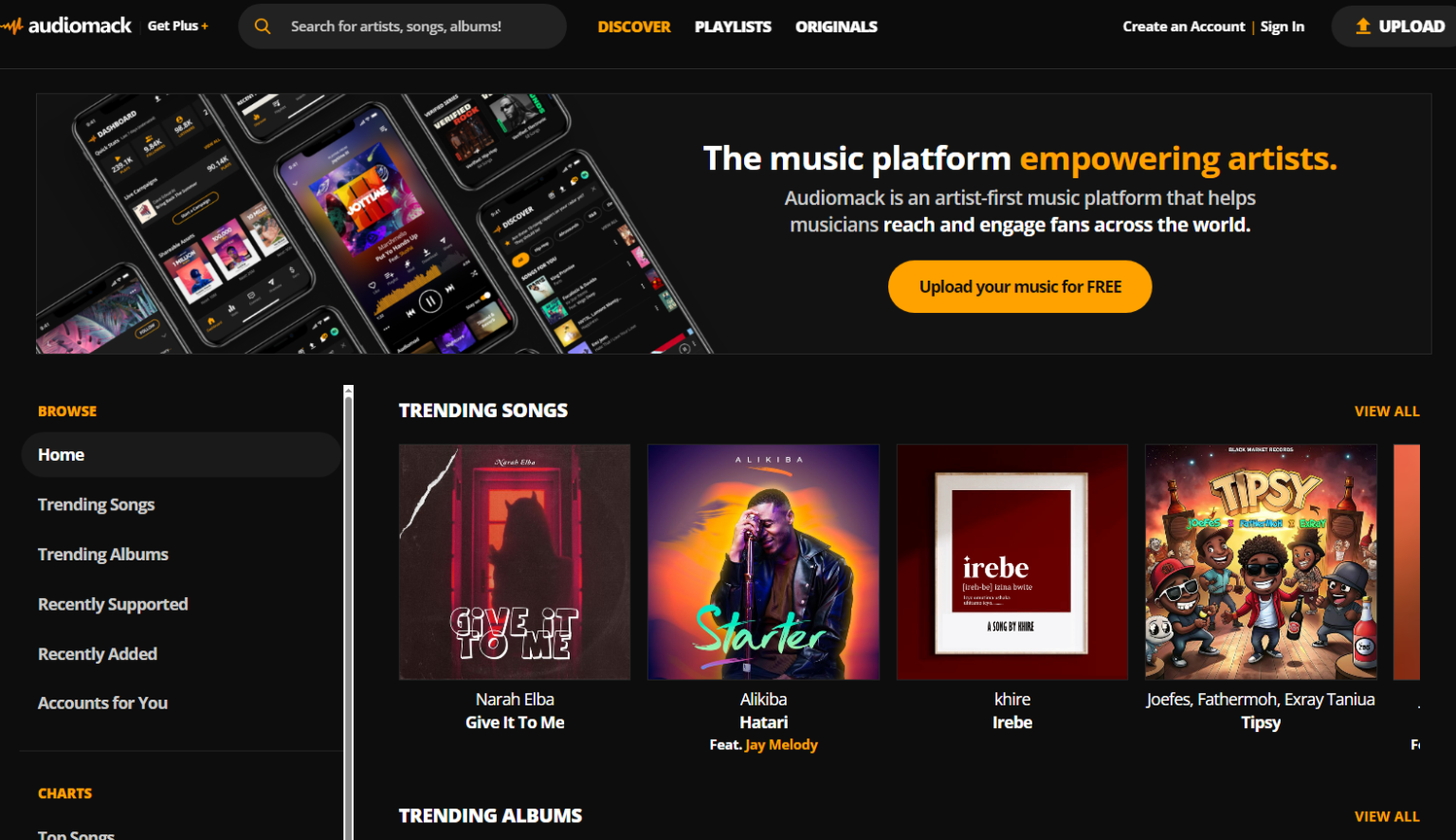Go to the Originals tab
This screenshot has height=840, width=1456.
[836, 27]
